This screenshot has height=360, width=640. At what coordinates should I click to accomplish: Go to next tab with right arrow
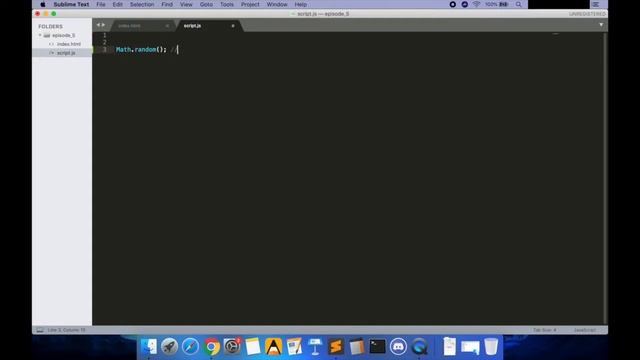coord(103,25)
